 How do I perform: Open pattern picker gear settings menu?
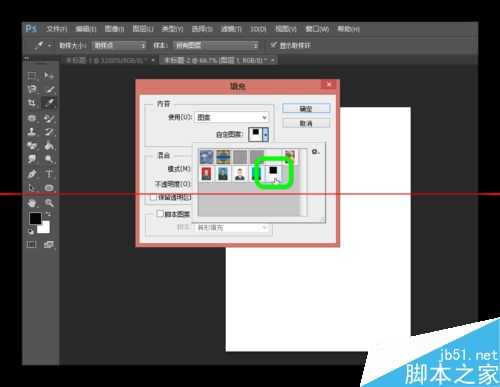point(315,152)
